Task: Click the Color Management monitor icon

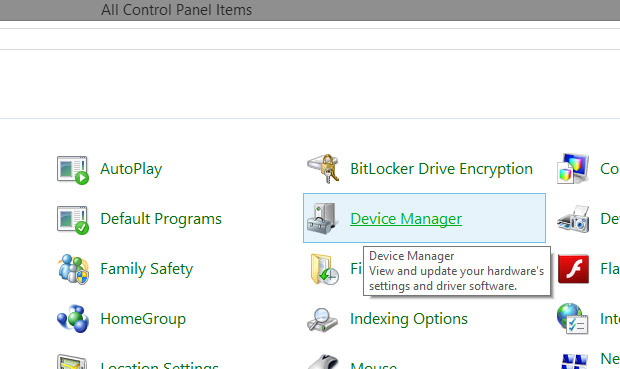Action: tap(573, 169)
